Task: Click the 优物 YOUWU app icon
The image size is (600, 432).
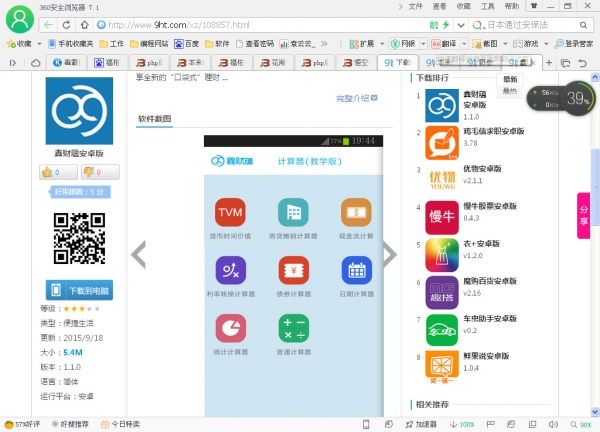Action: [442, 180]
